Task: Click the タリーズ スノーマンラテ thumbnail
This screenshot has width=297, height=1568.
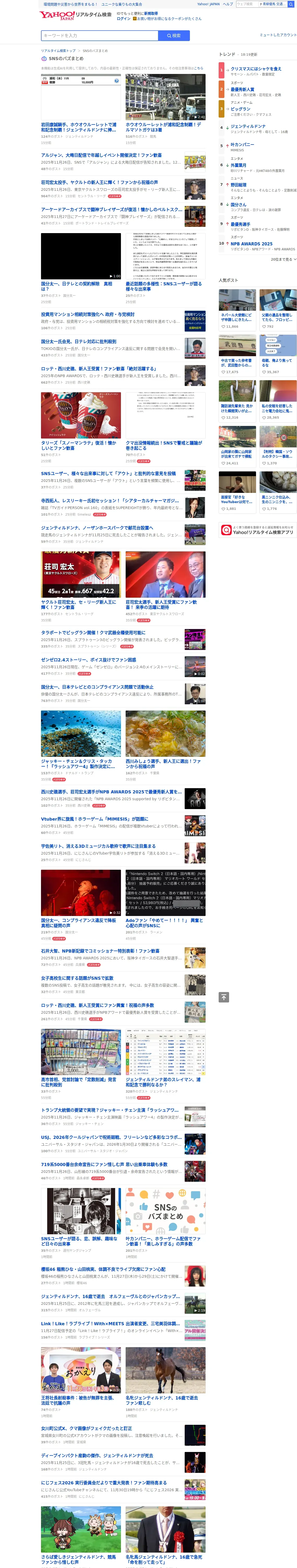Action: 81,415
